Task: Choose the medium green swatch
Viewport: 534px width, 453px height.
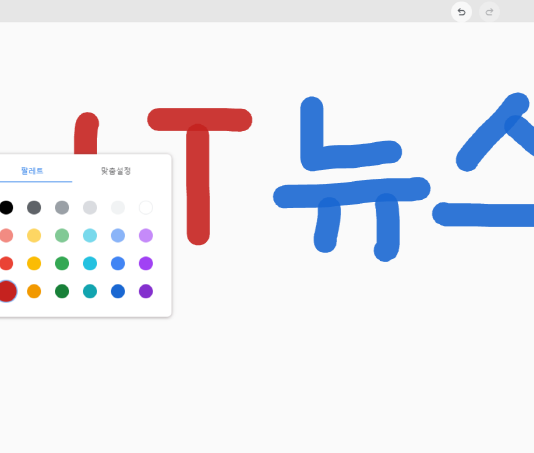Action: point(62,263)
